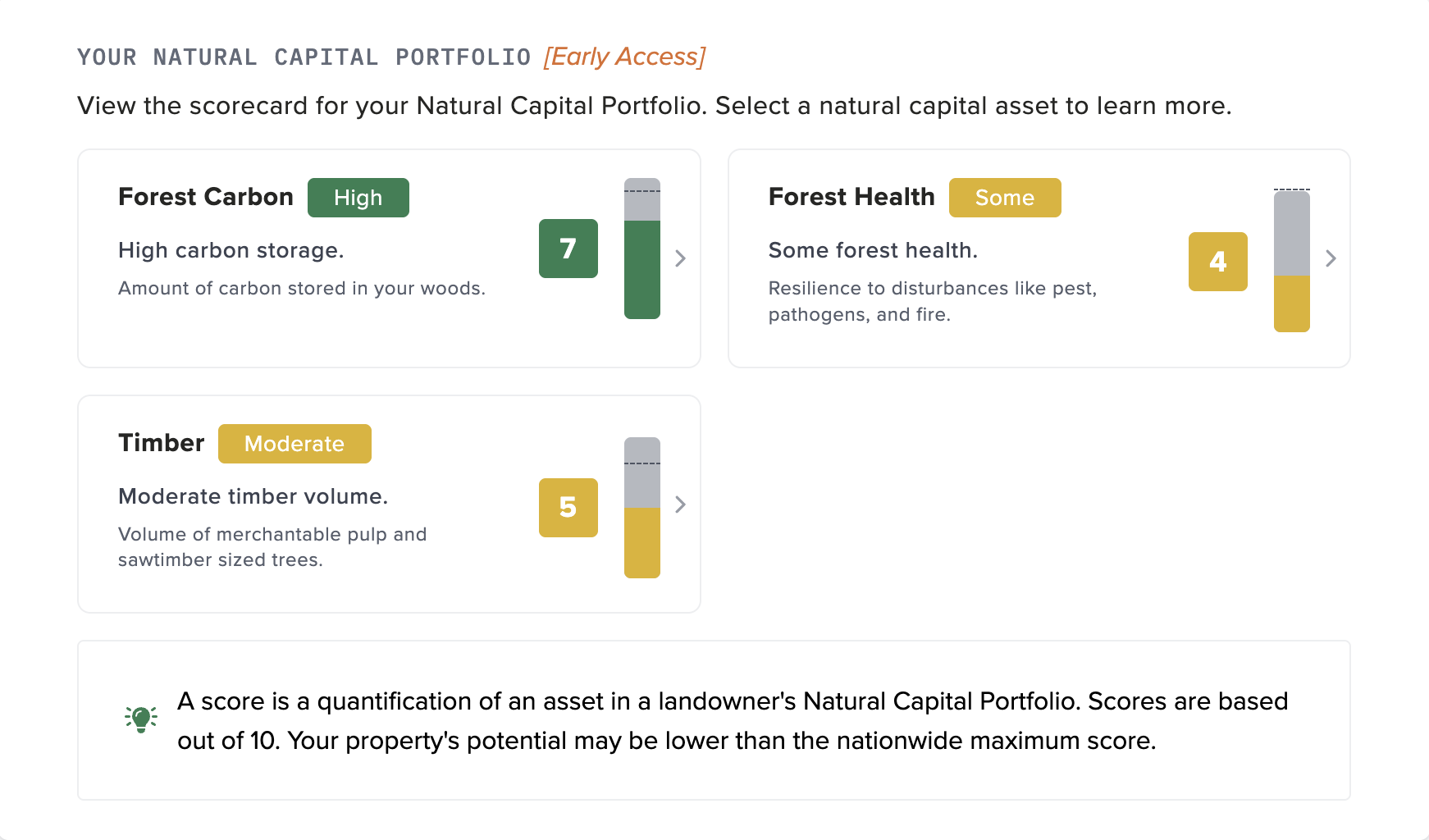The width and height of the screenshot is (1429, 840).
Task: Click the yellow '5' score box
Action: point(568,508)
